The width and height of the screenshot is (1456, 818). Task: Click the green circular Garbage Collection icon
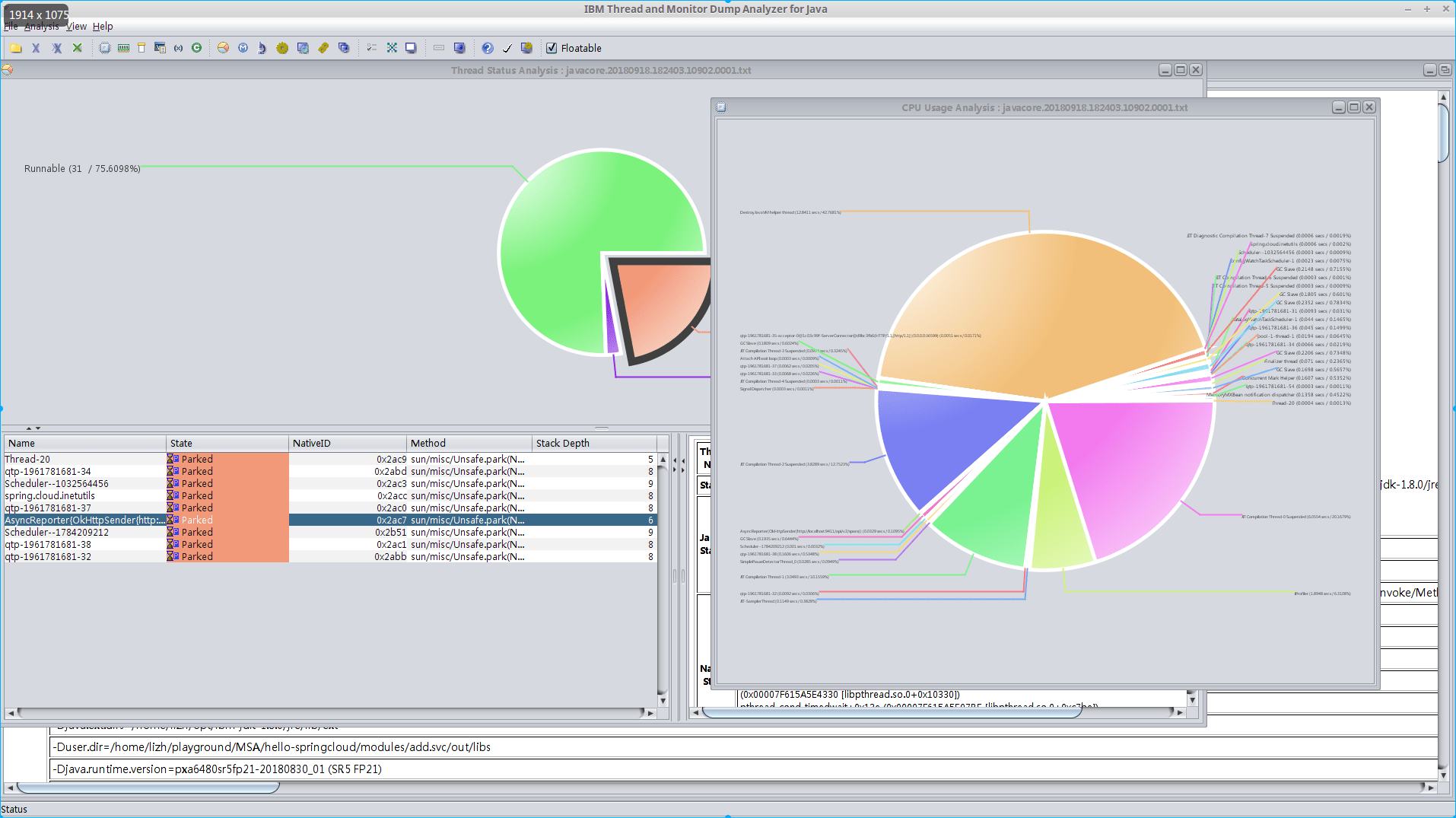click(x=197, y=48)
